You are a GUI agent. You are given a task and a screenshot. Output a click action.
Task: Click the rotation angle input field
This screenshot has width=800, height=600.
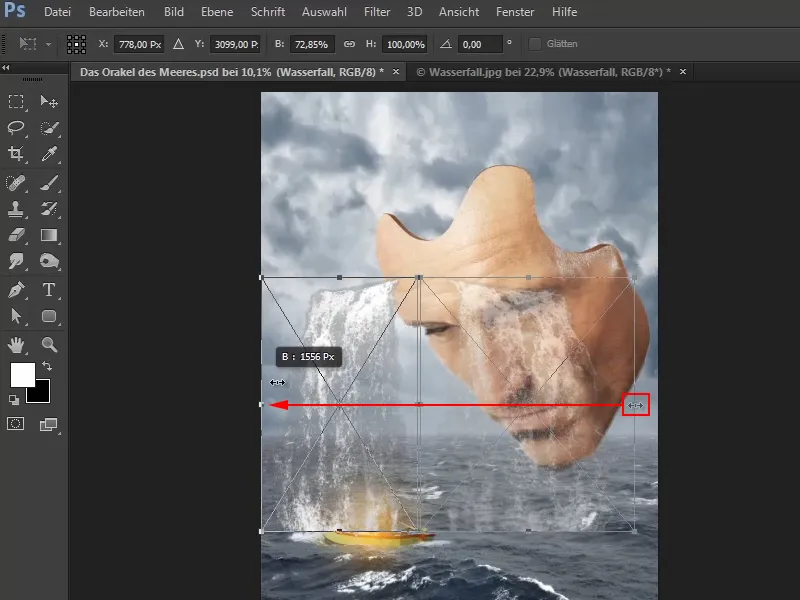pos(480,44)
